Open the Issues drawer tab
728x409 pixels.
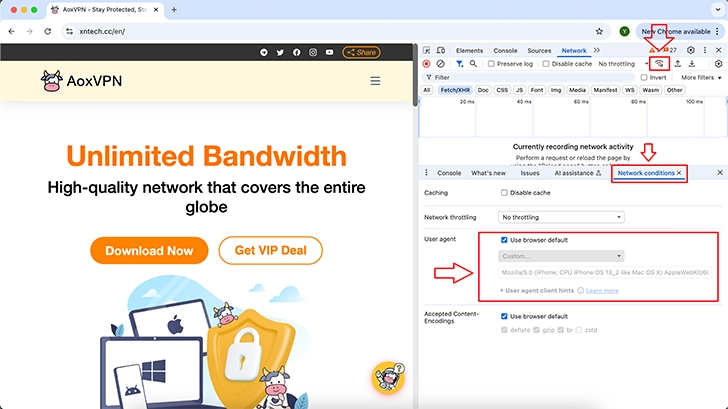[x=530, y=173]
